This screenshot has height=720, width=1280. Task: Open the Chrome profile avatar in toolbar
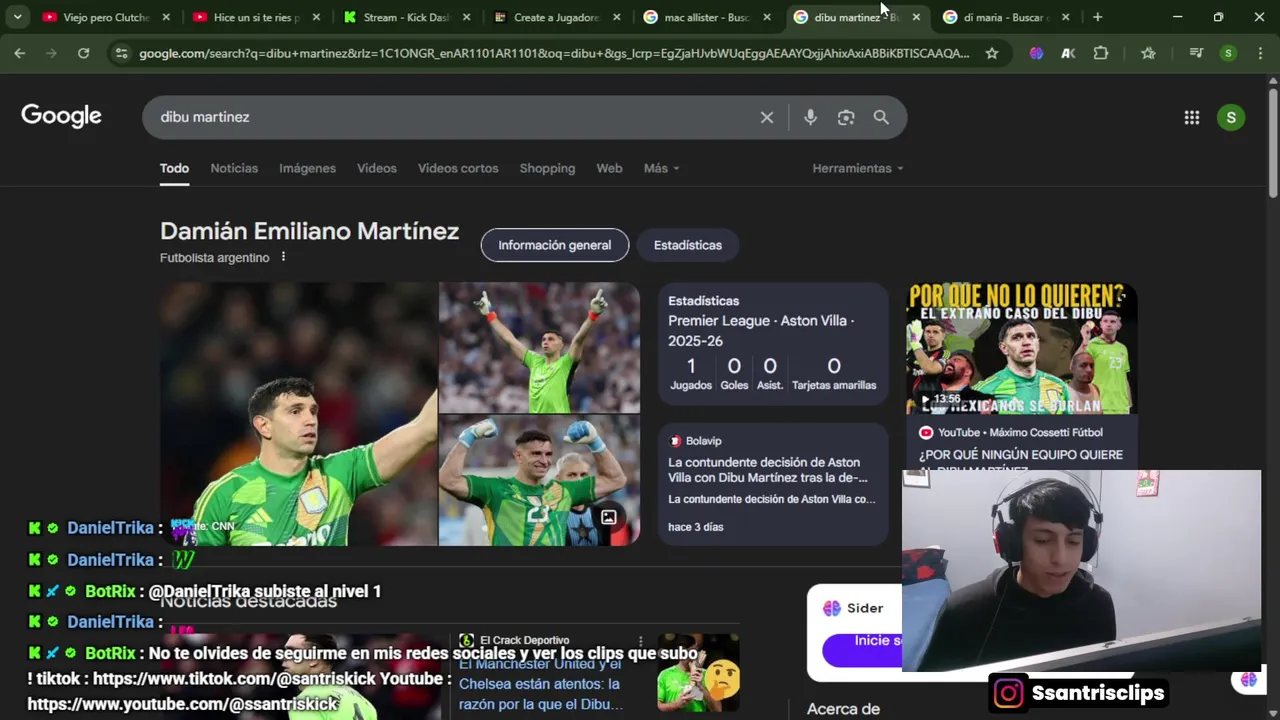point(1228,53)
